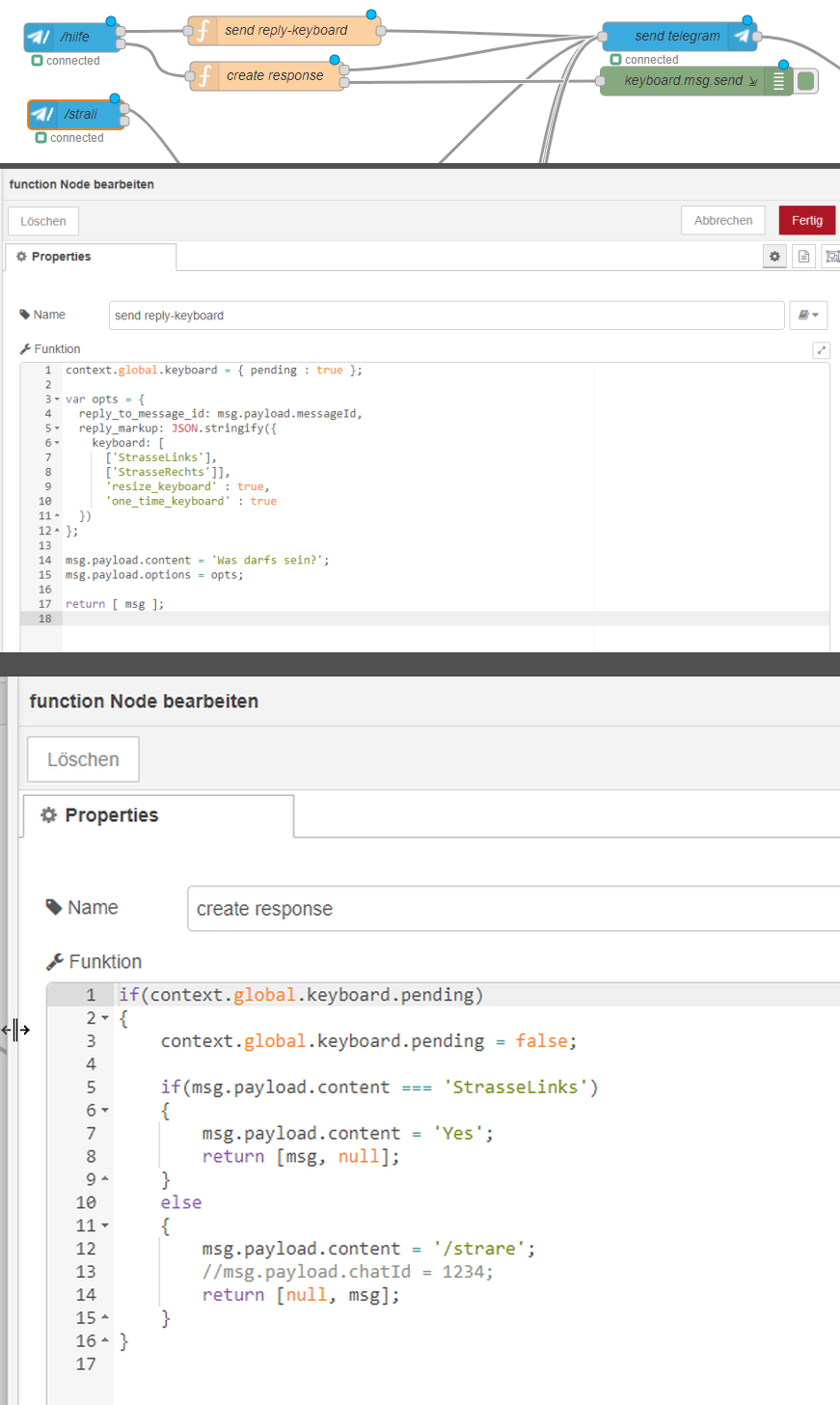Click the gear icon on the Properties tab
Viewport: 840px width, 1405px height.
[x=774, y=256]
